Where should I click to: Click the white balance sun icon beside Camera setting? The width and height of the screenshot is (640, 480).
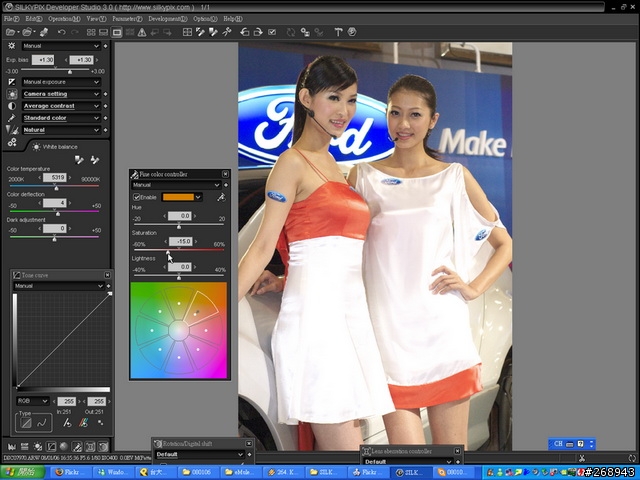click(12, 94)
